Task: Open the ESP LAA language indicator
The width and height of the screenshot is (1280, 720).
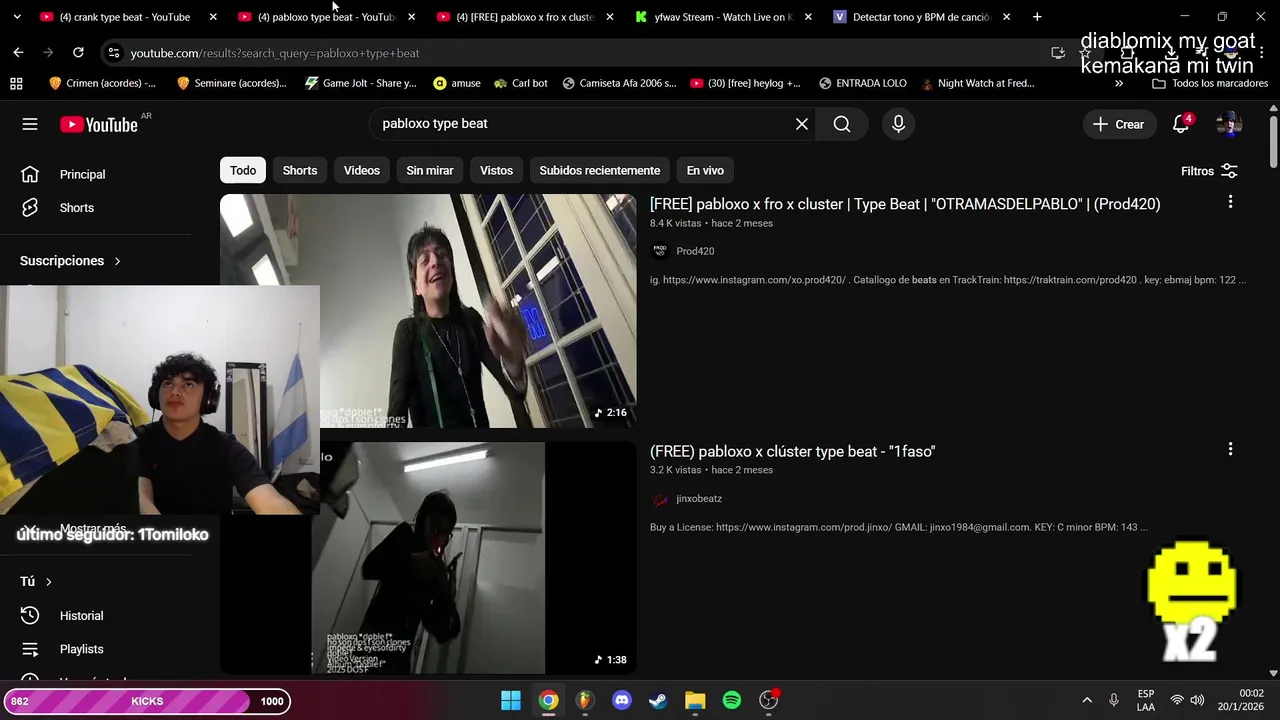Action: (x=1146, y=700)
